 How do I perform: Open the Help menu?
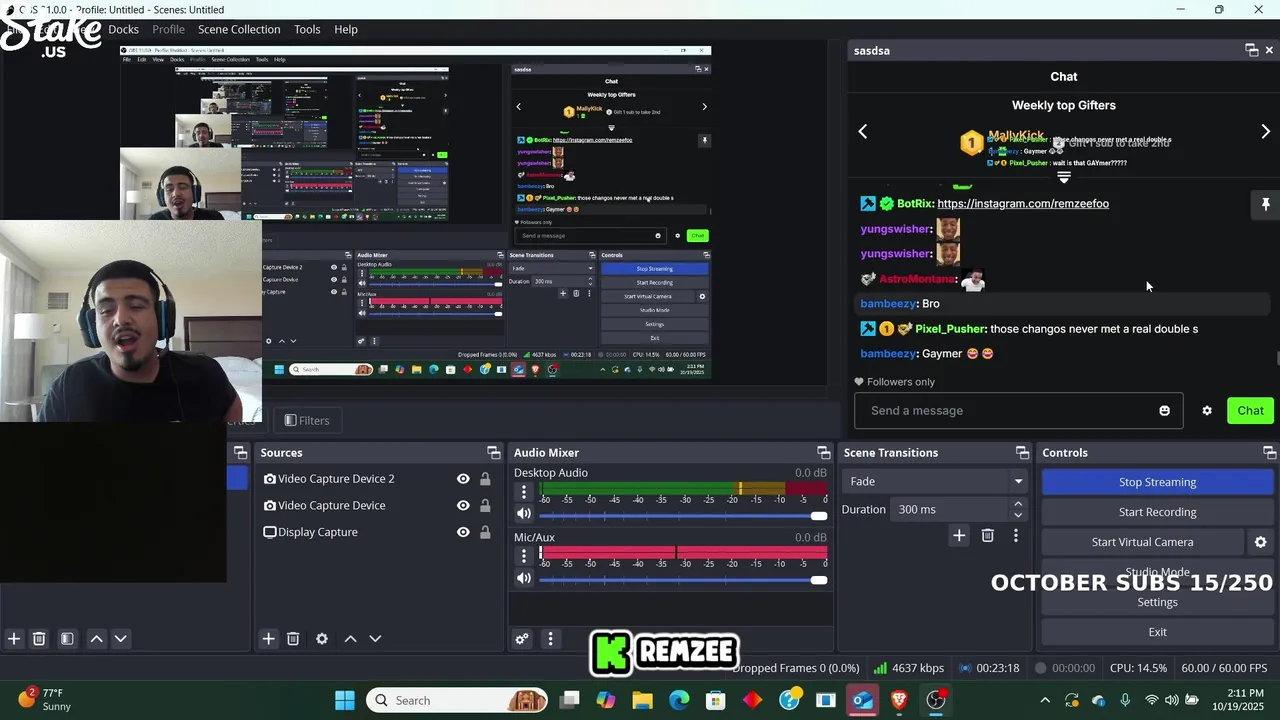tap(346, 29)
